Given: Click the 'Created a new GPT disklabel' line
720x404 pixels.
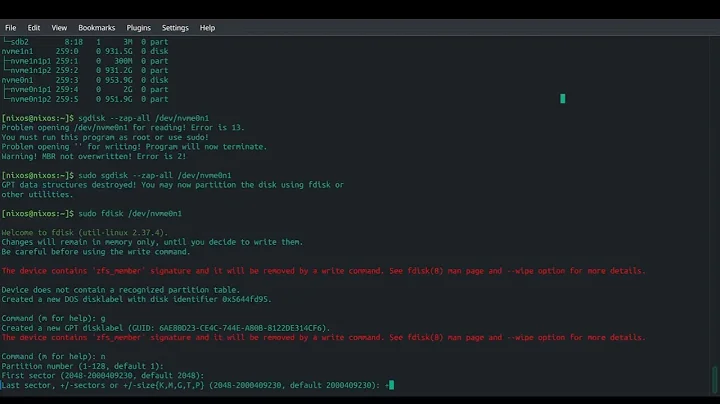Looking at the screenshot, I should click(165, 328).
